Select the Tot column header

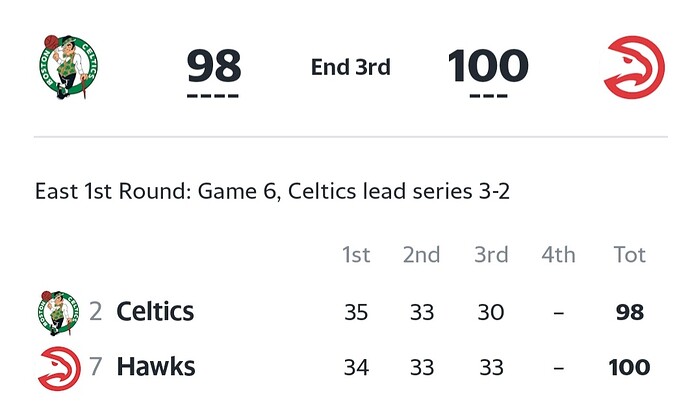pyautogui.click(x=630, y=254)
